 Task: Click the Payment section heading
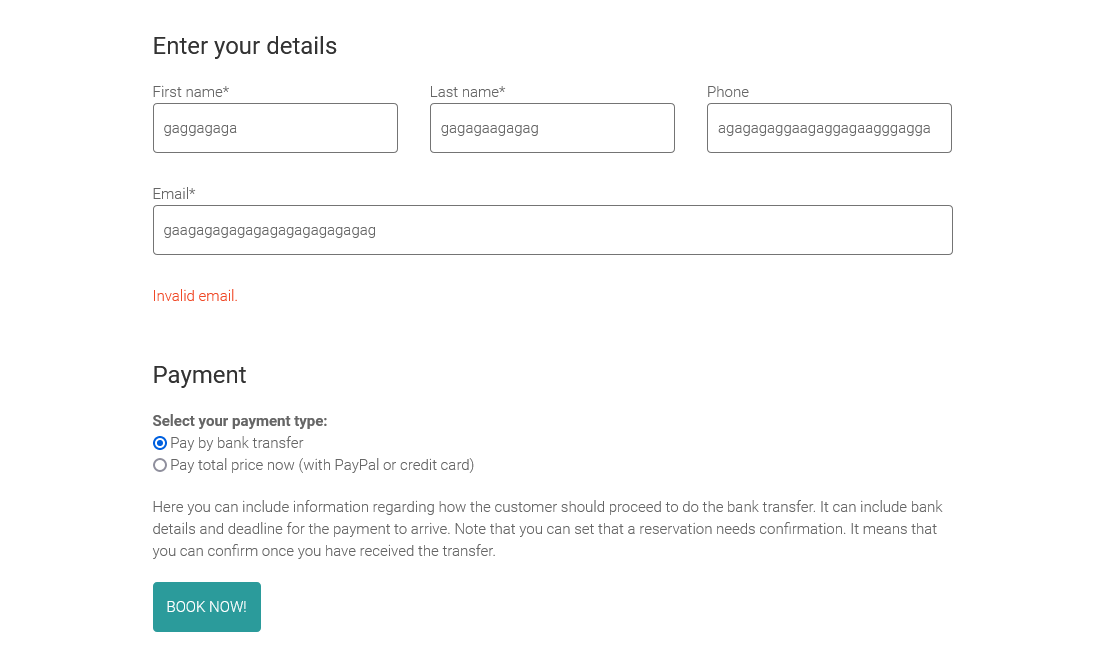(199, 375)
